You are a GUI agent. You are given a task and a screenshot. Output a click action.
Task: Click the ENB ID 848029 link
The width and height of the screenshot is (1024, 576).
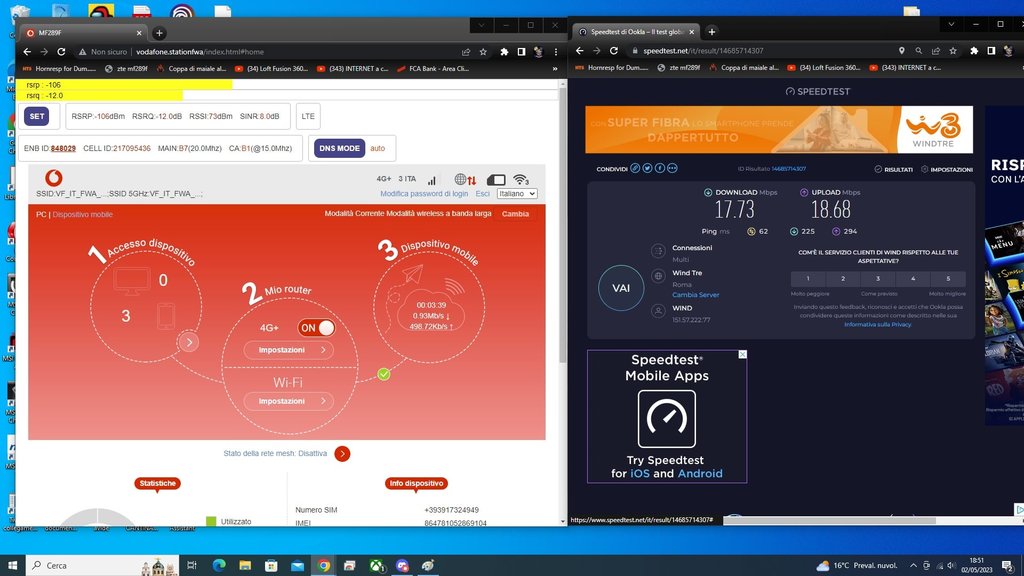point(63,148)
